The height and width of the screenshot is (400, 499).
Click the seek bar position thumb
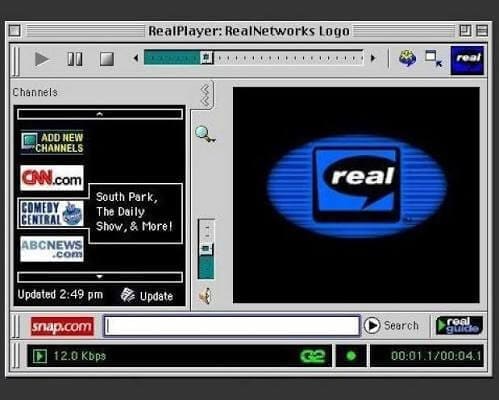tap(207, 58)
